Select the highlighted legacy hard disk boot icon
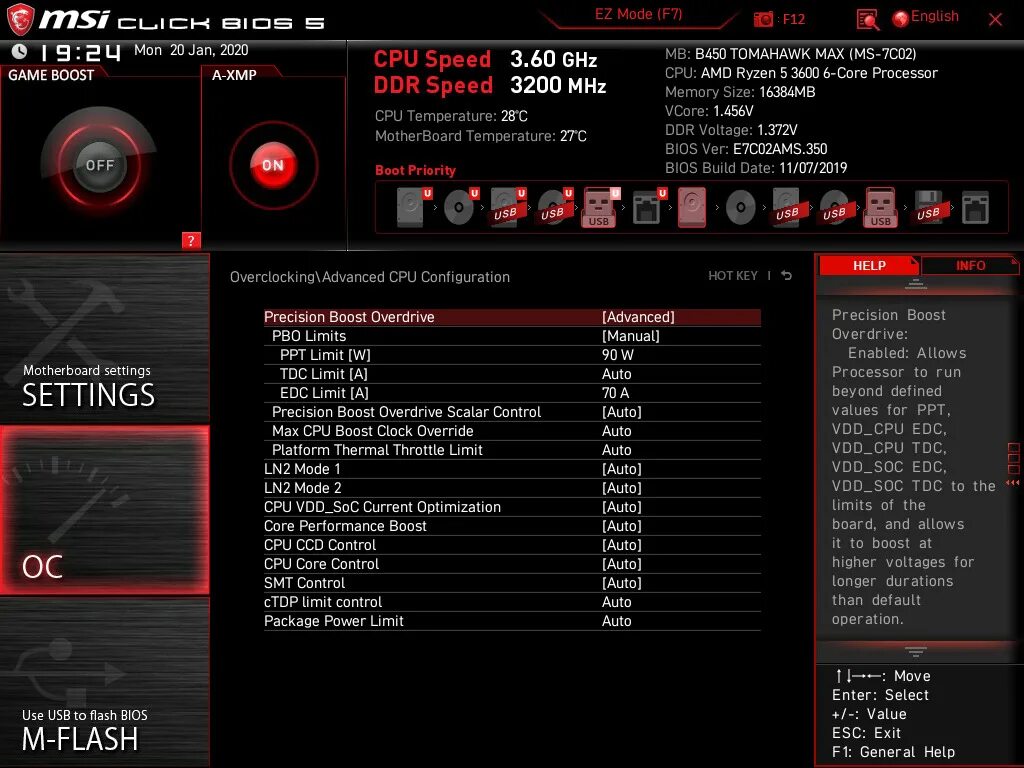The width and height of the screenshot is (1024, 768). [x=692, y=207]
